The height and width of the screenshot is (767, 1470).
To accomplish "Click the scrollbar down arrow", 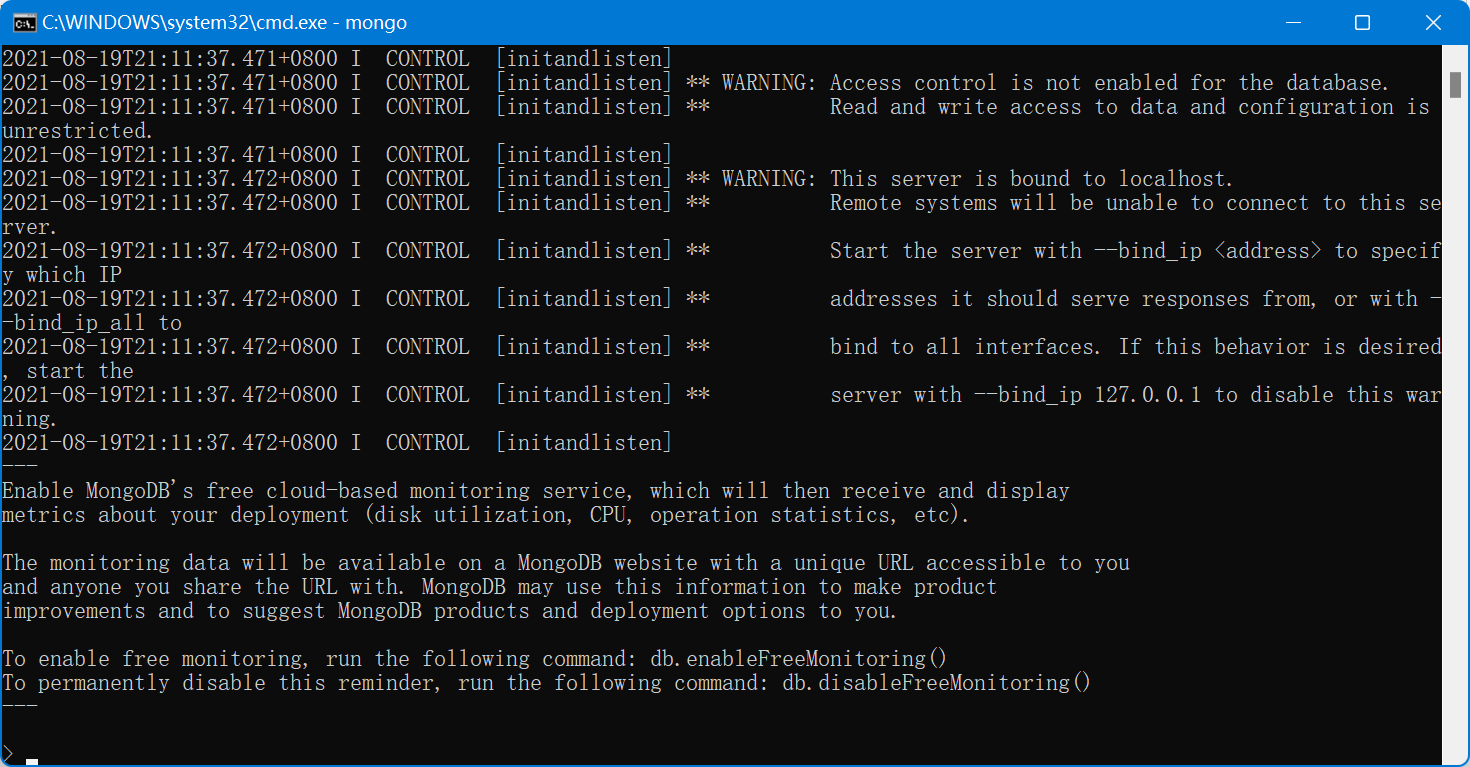I will (x=1457, y=753).
